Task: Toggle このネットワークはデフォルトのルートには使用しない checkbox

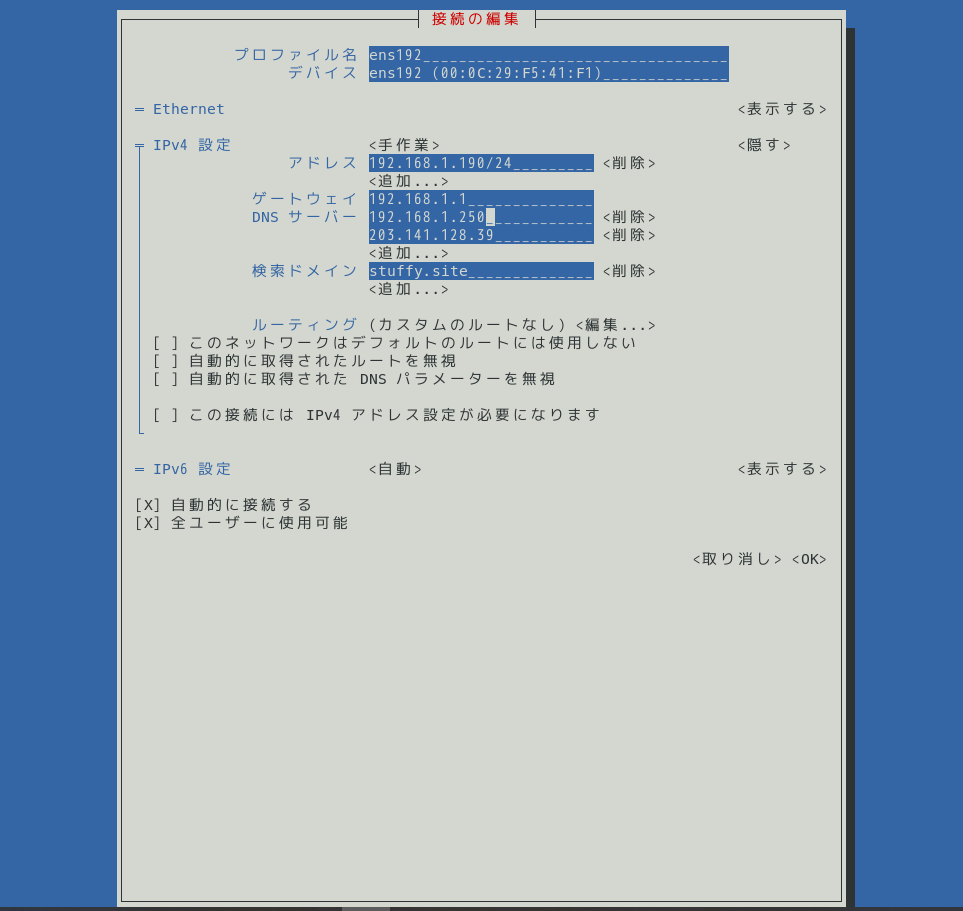Action: (x=165, y=343)
